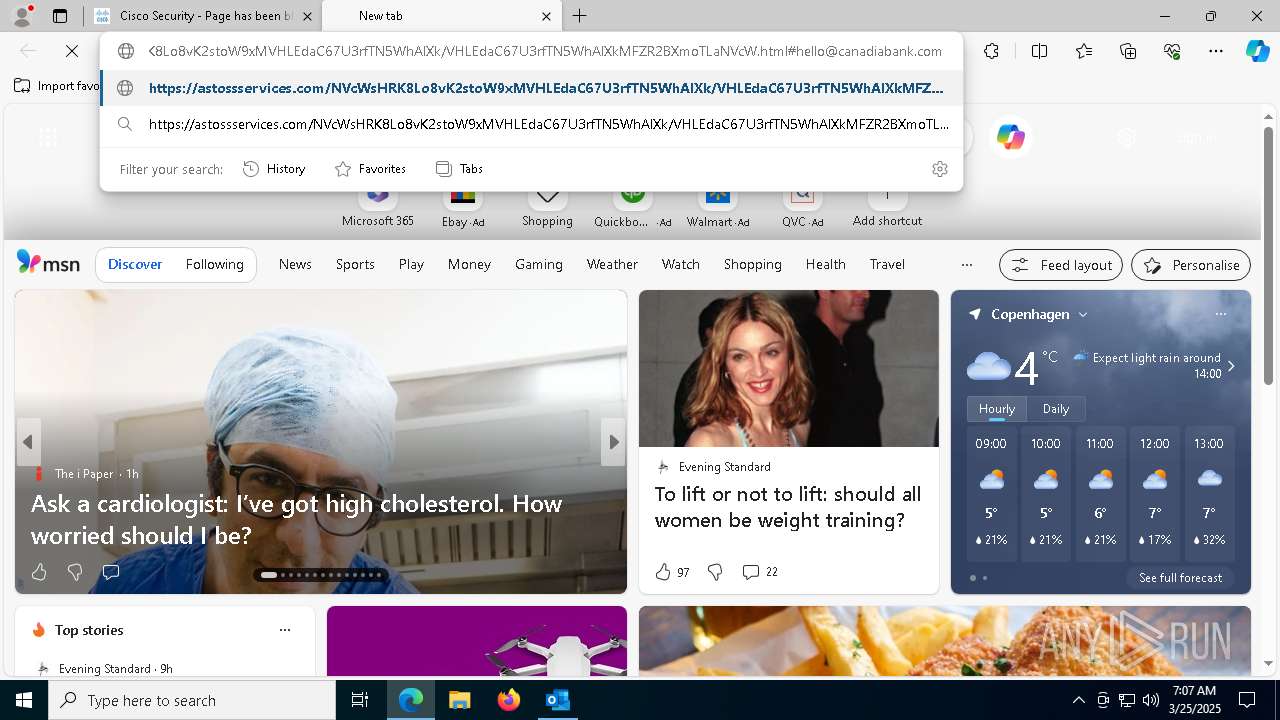Dislike the cardiologist article
The height and width of the screenshot is (720, 1280).
pos(75,572)
